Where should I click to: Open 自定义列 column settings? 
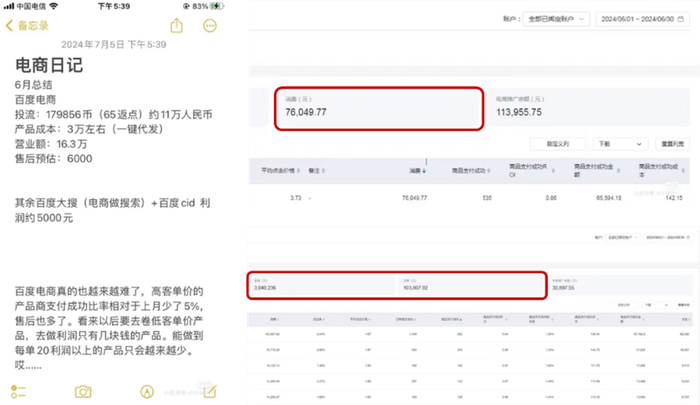coord(558,144)
